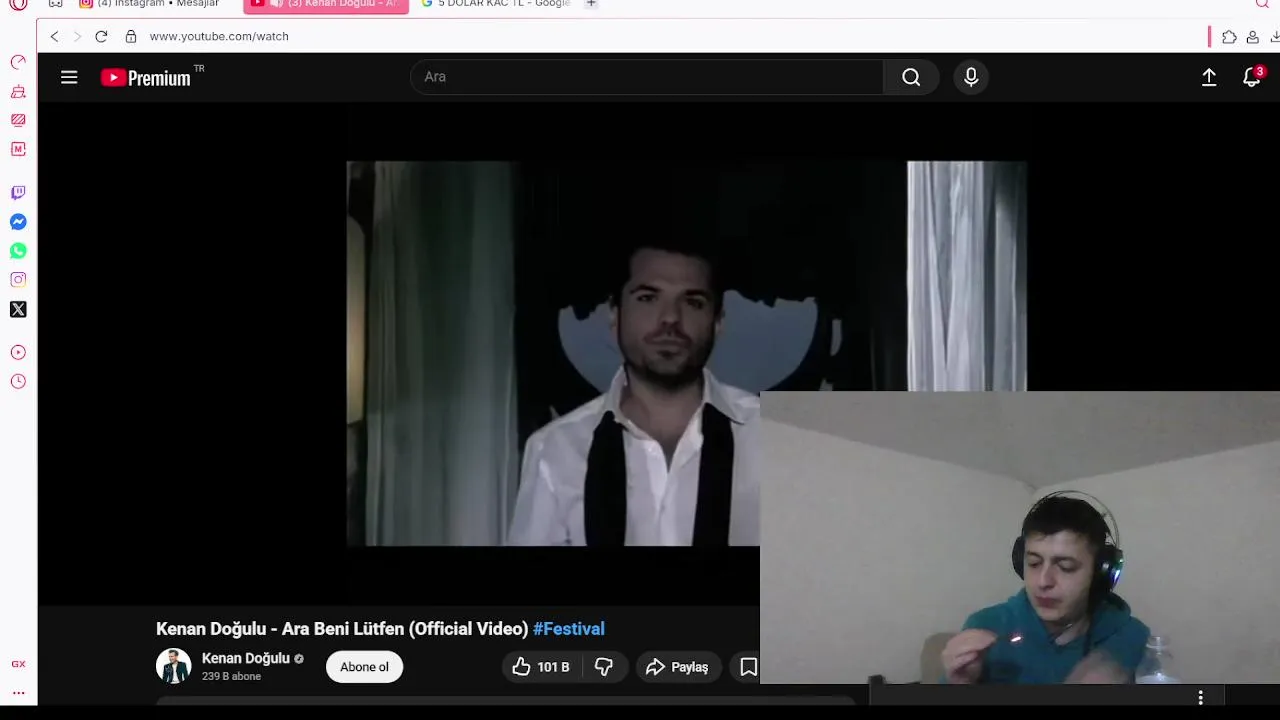
Task: Open browsing history clock icon in sidebar
Action: coord(18,381)
